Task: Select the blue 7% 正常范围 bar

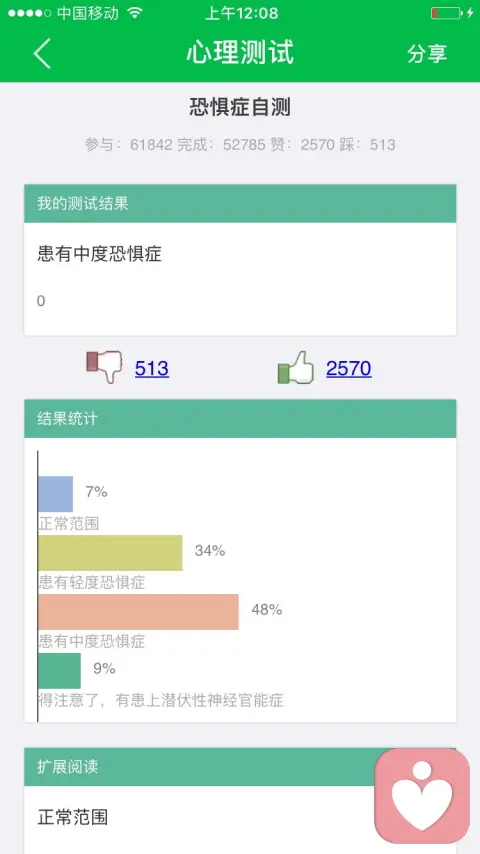Action: pyautogui.click(x=56, y=494)
